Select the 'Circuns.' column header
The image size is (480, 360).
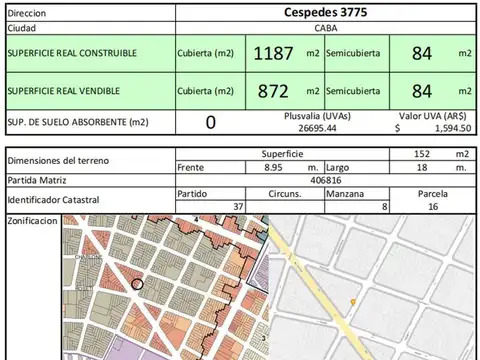pos(285,194)
